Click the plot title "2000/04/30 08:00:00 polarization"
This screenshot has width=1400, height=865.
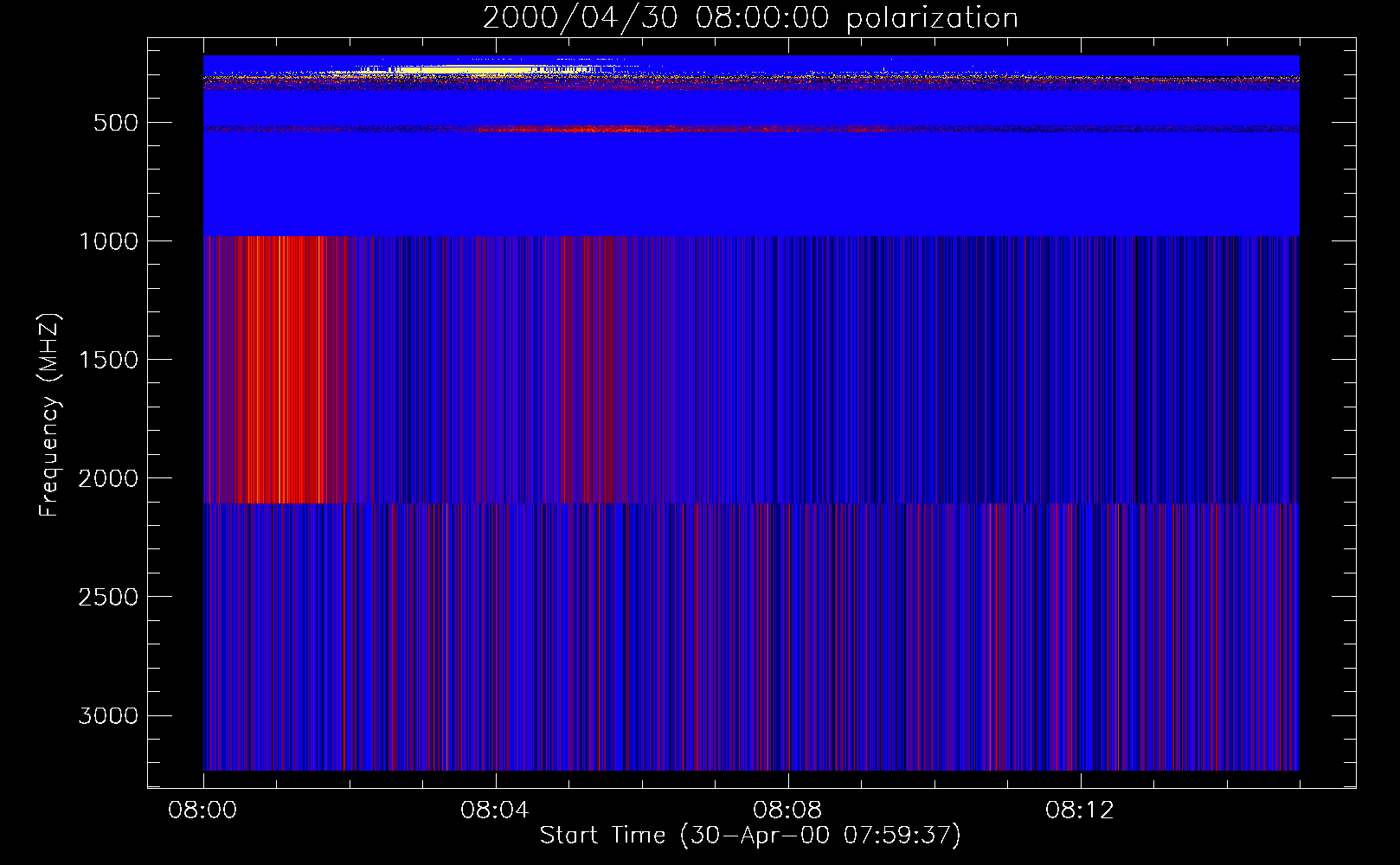(x=750, y=18)
